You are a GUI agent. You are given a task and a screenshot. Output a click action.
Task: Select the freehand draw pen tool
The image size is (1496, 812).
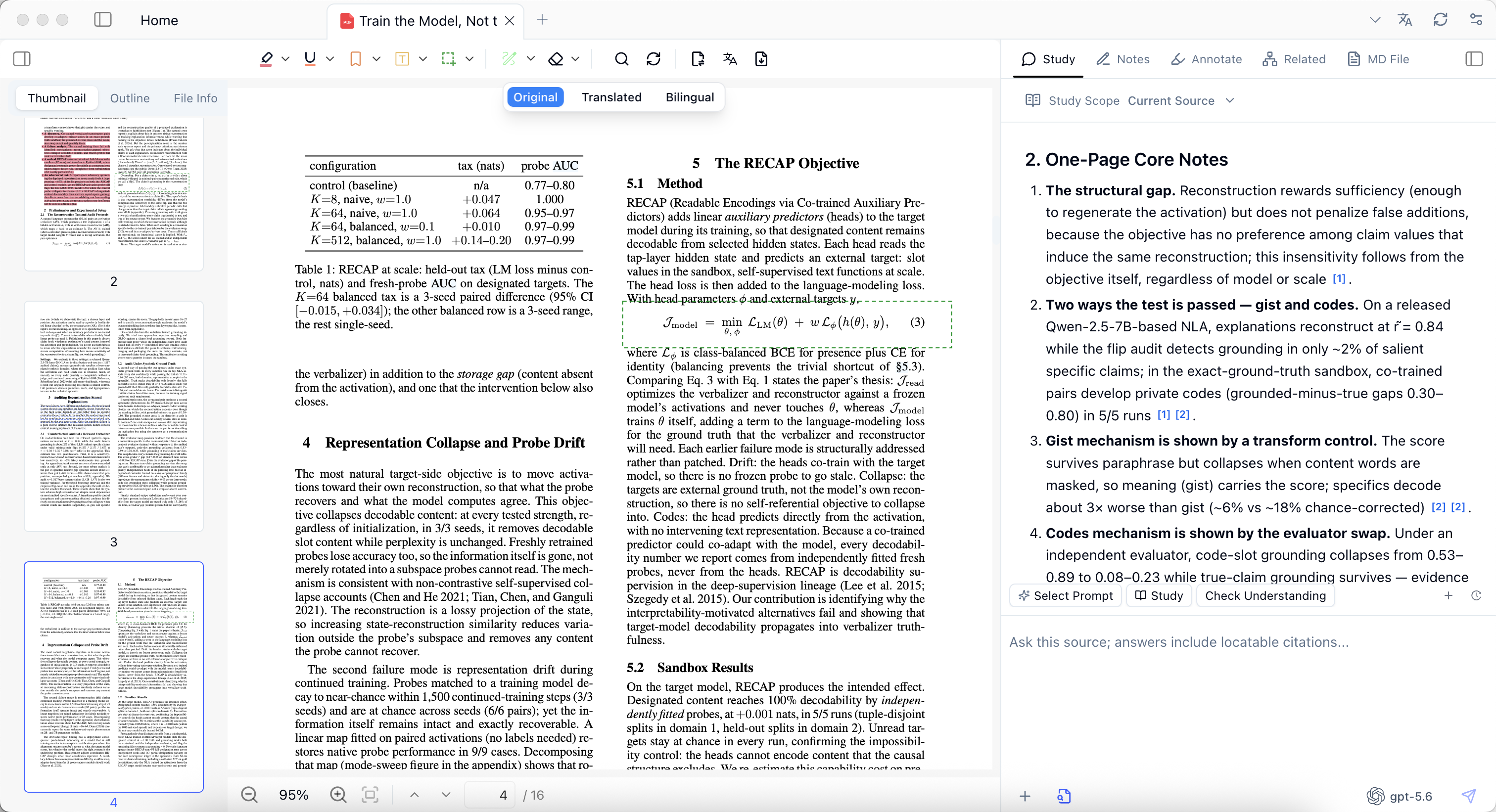point(509,59)
